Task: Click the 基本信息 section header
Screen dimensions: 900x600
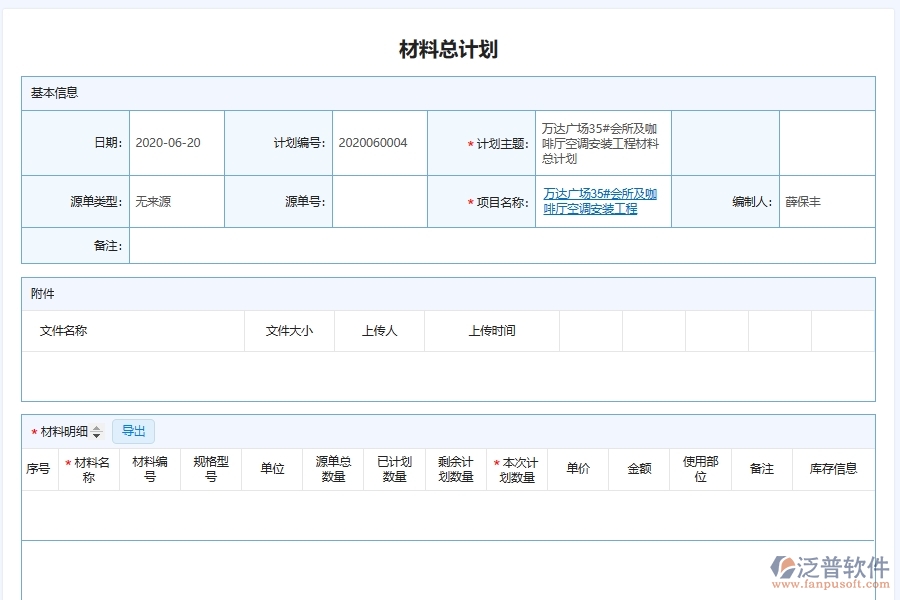Action: (x=48, y=92)
